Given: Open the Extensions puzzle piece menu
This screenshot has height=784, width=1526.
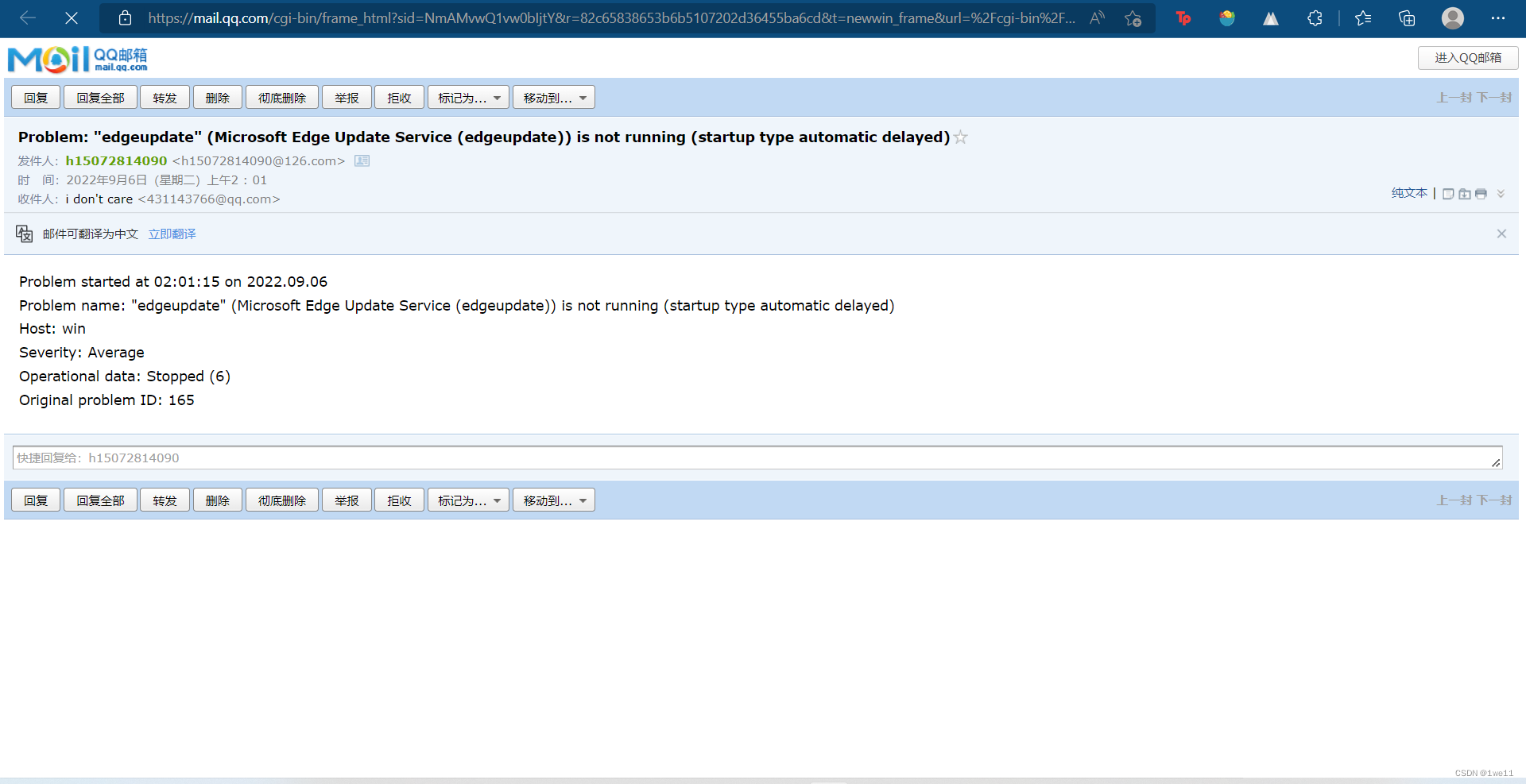Looking at the screenshot, I should pyautogui.click(x=1315, y=17).
